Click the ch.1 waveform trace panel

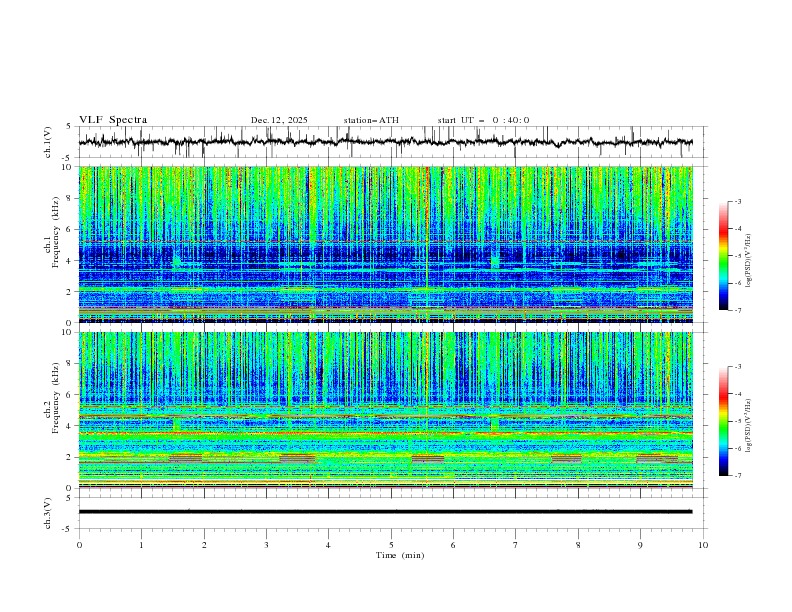393,142
